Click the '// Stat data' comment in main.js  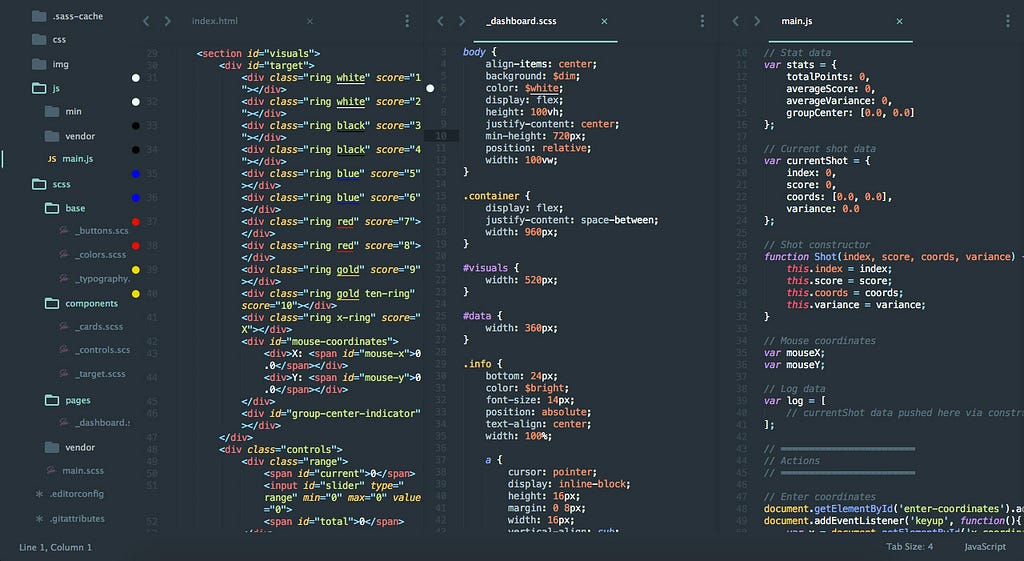[797, 53]
